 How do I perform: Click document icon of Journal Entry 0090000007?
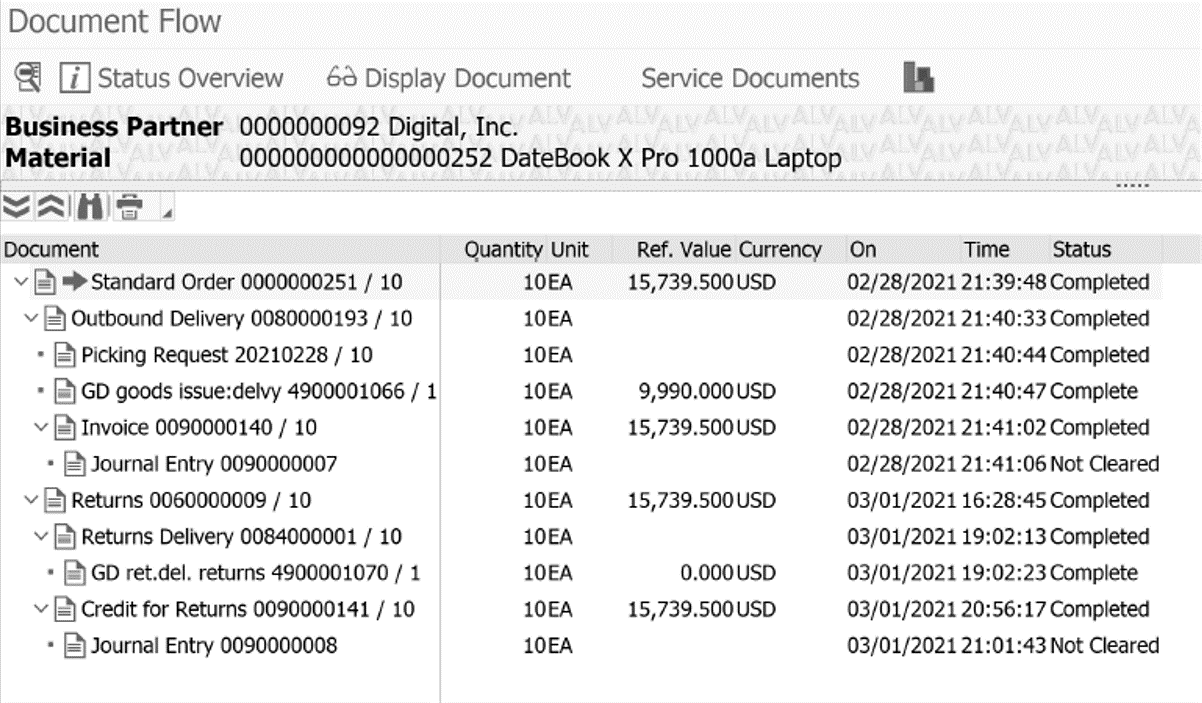[x=75, y=464]
